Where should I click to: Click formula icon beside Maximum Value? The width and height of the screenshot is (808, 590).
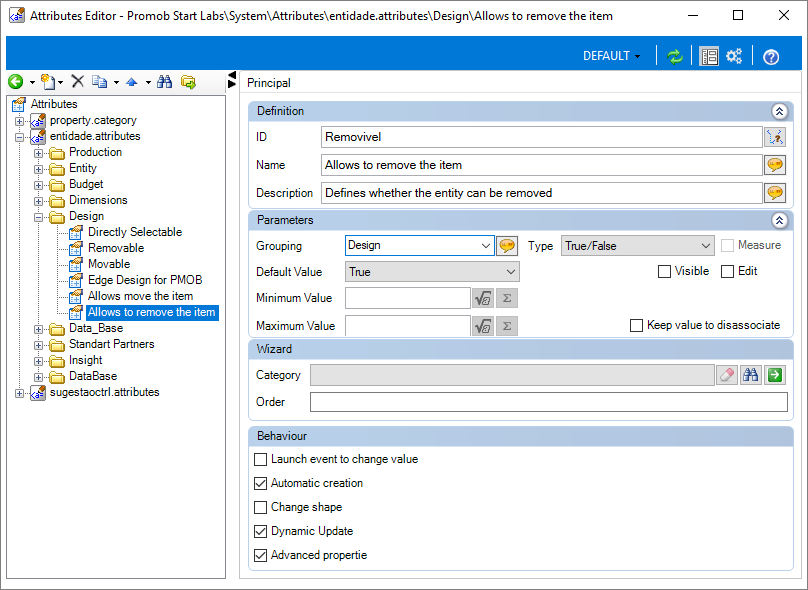(483, 326)
